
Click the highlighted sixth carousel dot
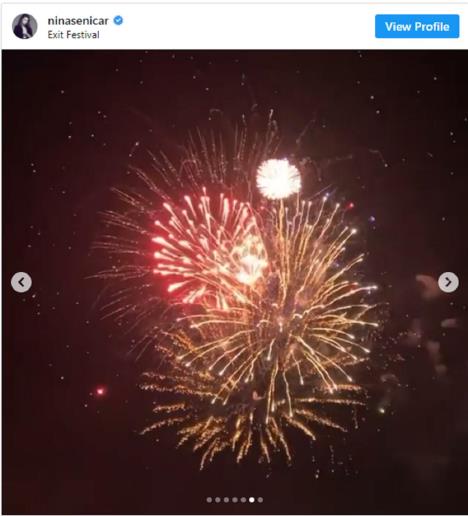(x=252, y=500)
